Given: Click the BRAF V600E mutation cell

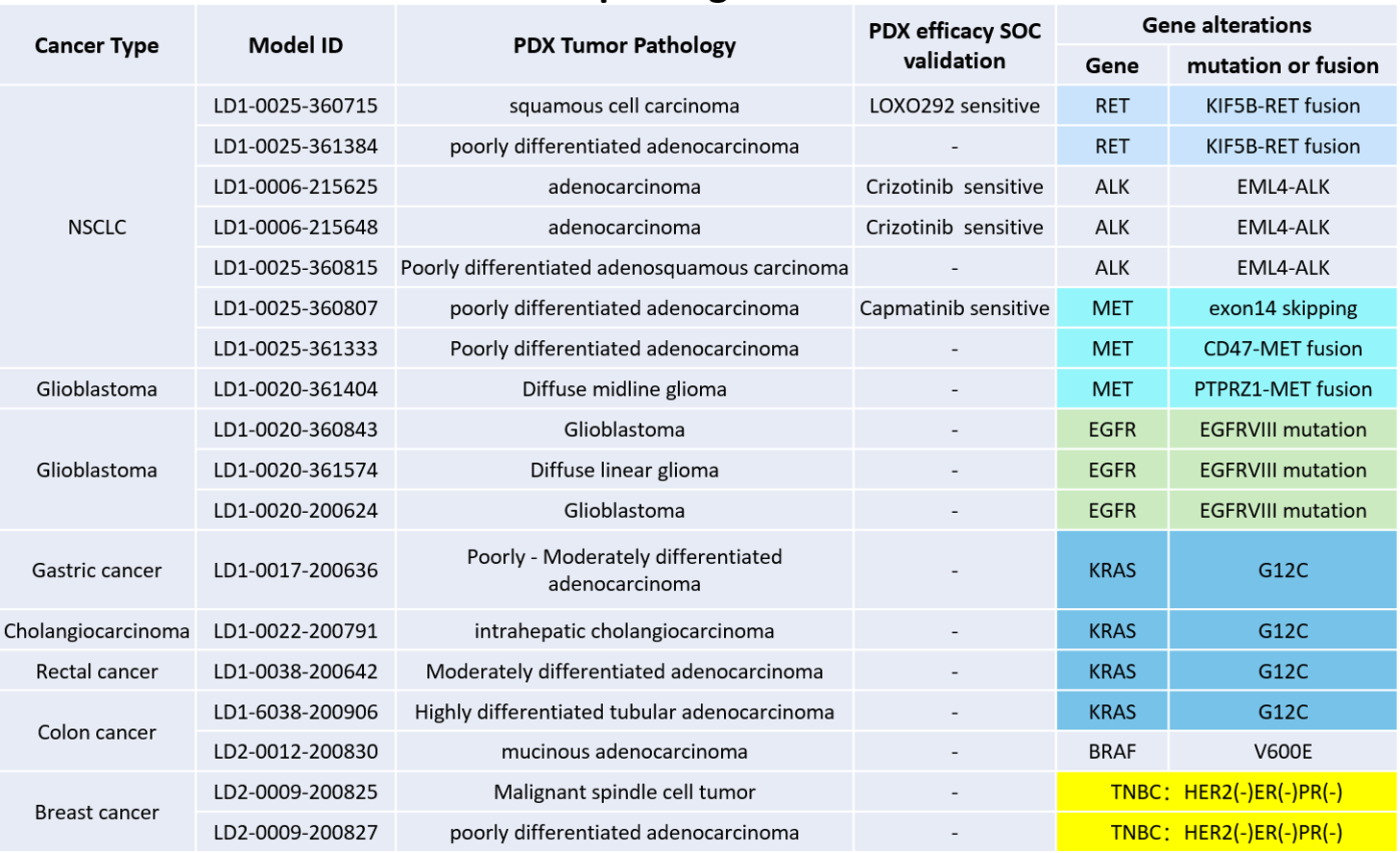Looking at the screenshot, I should (1284, 752).
